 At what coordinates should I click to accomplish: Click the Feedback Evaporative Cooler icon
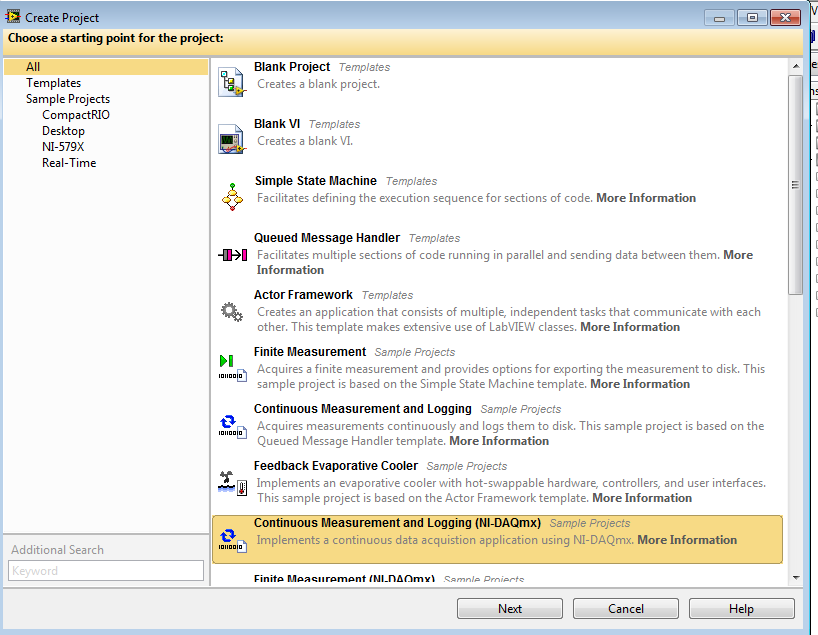pyautogui.click(x=232, y=483)
